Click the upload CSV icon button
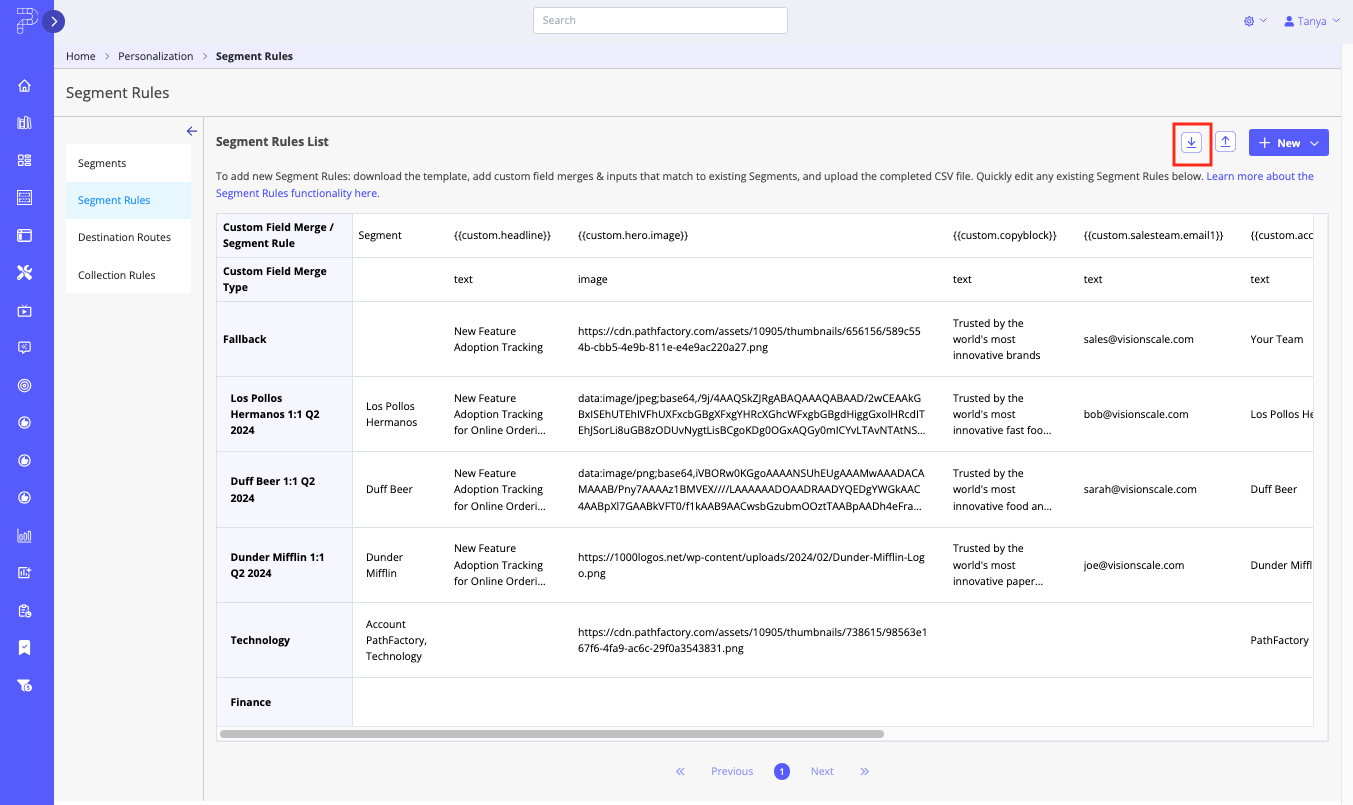The image size is (1353, 805). click(1225, 143)
